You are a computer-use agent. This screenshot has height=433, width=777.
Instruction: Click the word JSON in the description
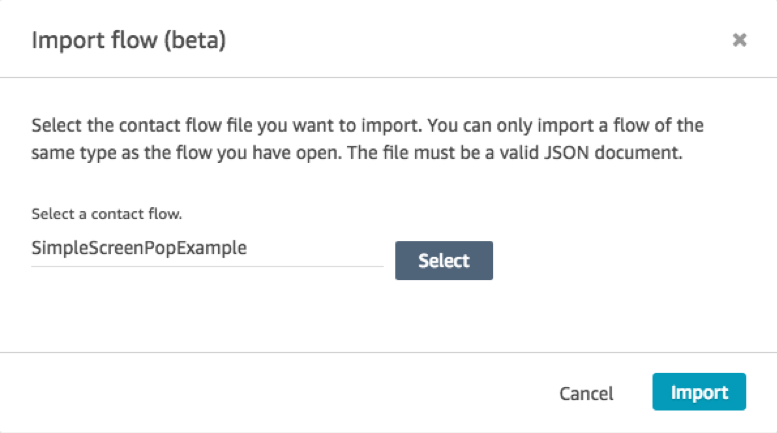click(566, 153)
